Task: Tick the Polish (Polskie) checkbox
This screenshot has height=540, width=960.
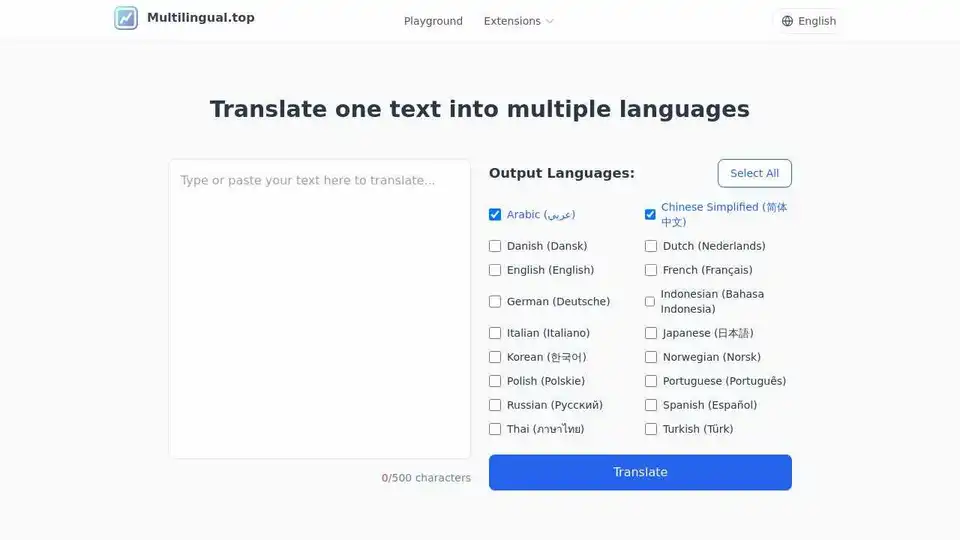Action: coord(495,381)
